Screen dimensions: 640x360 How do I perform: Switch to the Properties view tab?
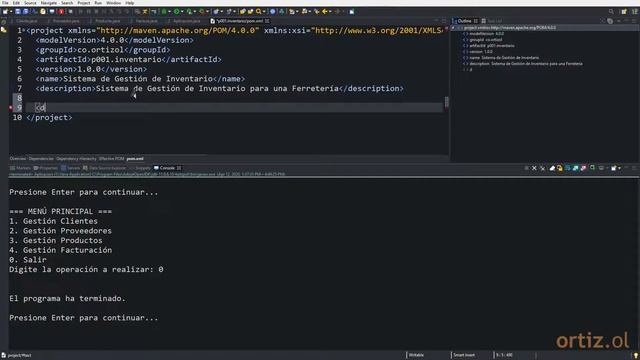pyautogui.click(x=46, y=168)
